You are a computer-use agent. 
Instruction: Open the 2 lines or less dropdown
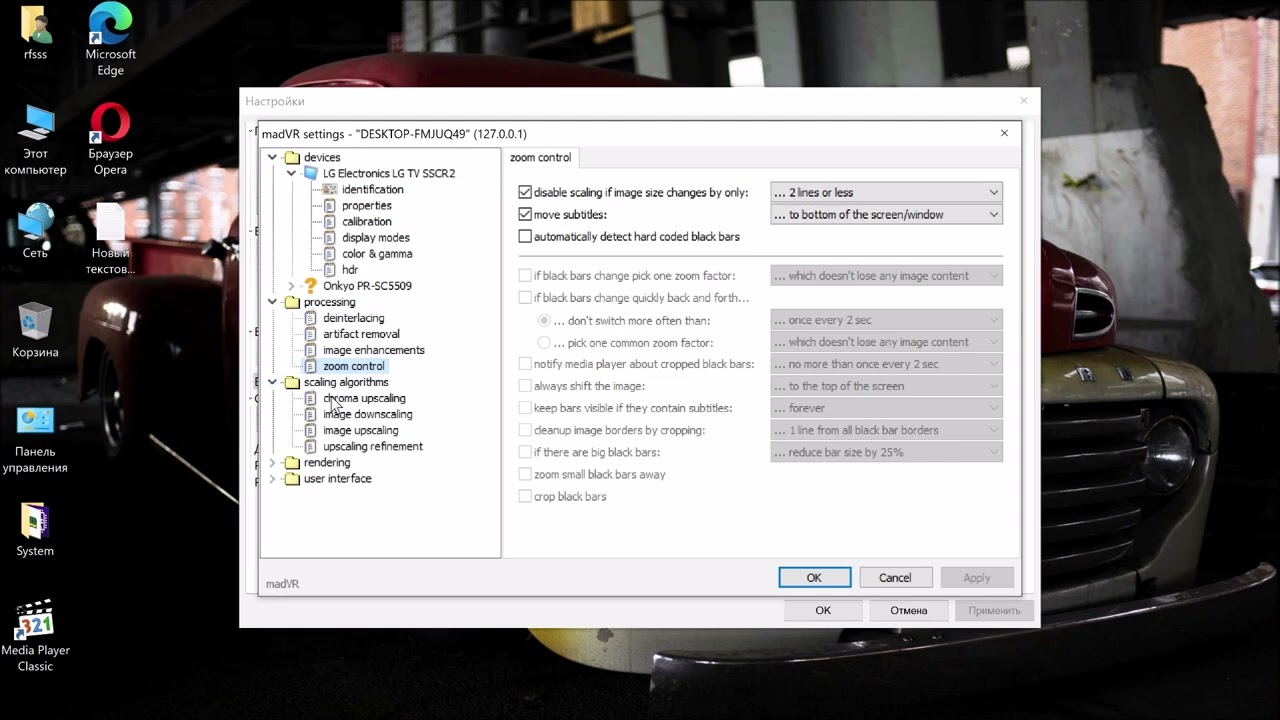point(886,192)
